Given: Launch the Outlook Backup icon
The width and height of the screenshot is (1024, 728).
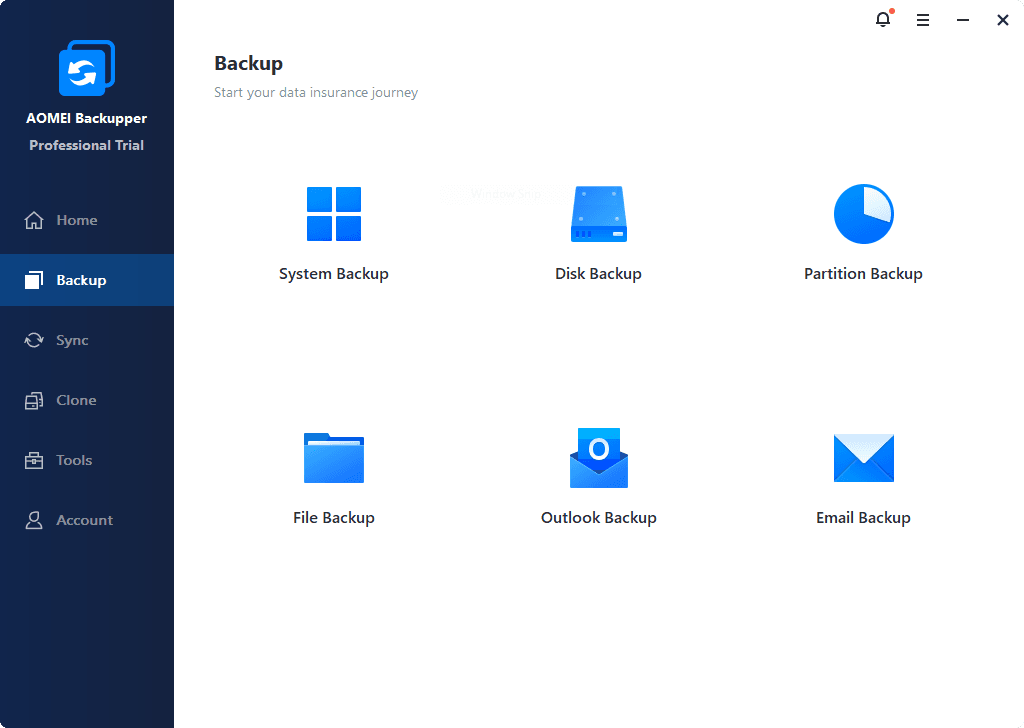Looking at the screenshot, I should click(x=599, y=458).
